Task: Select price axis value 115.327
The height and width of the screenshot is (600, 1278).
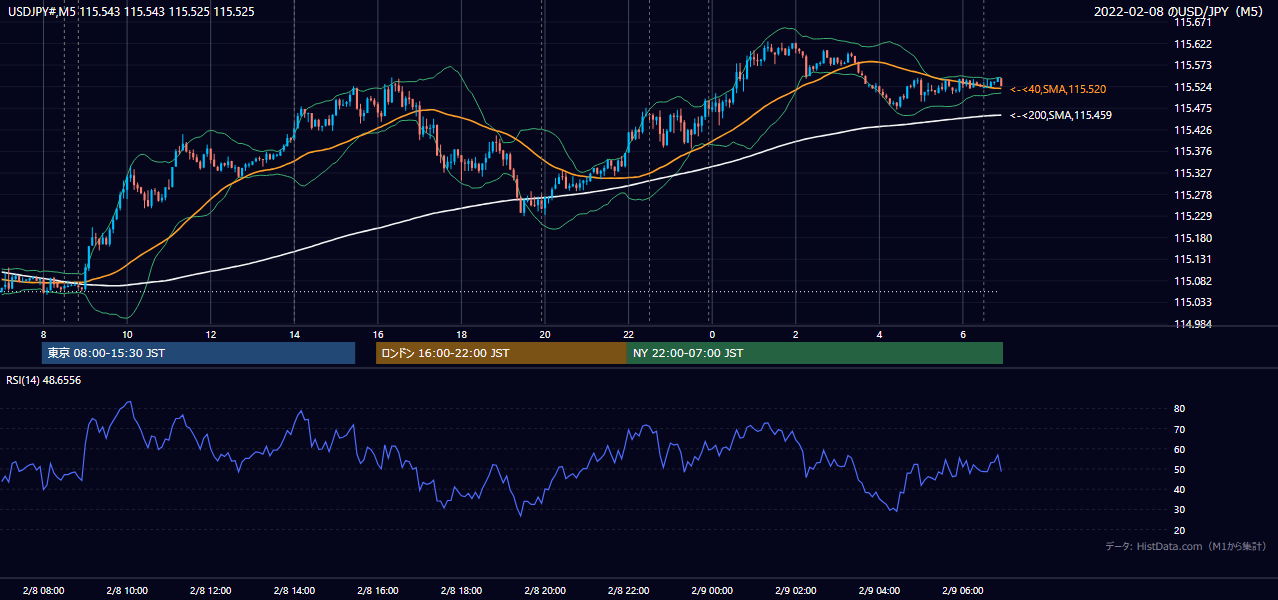Action: (x=1192, y=173)
